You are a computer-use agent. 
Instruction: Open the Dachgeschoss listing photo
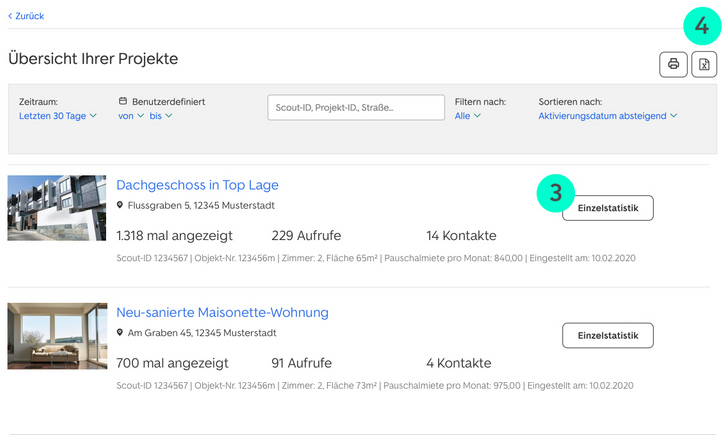56,208
